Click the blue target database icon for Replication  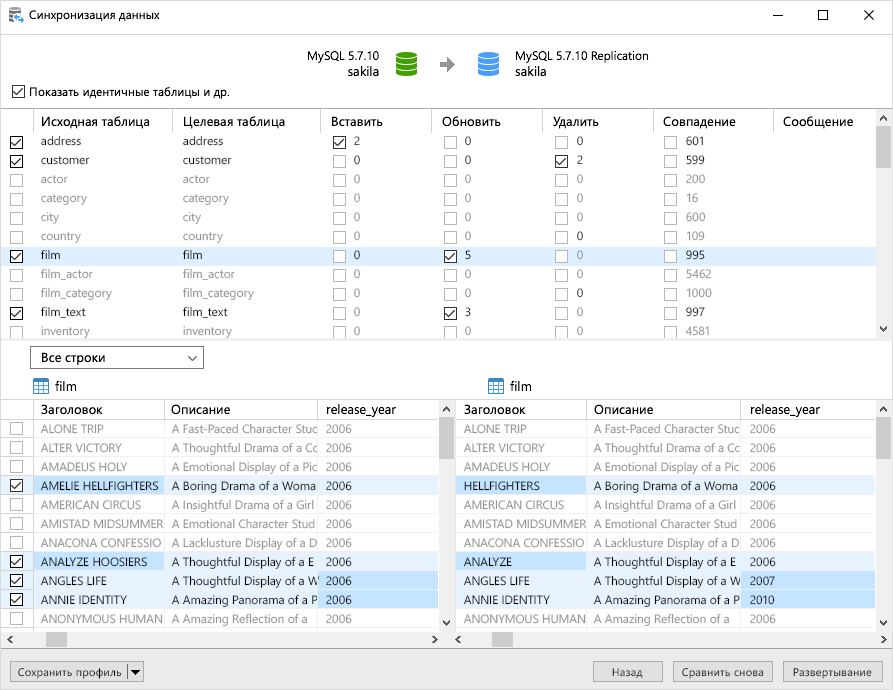[x=488, y=62]
